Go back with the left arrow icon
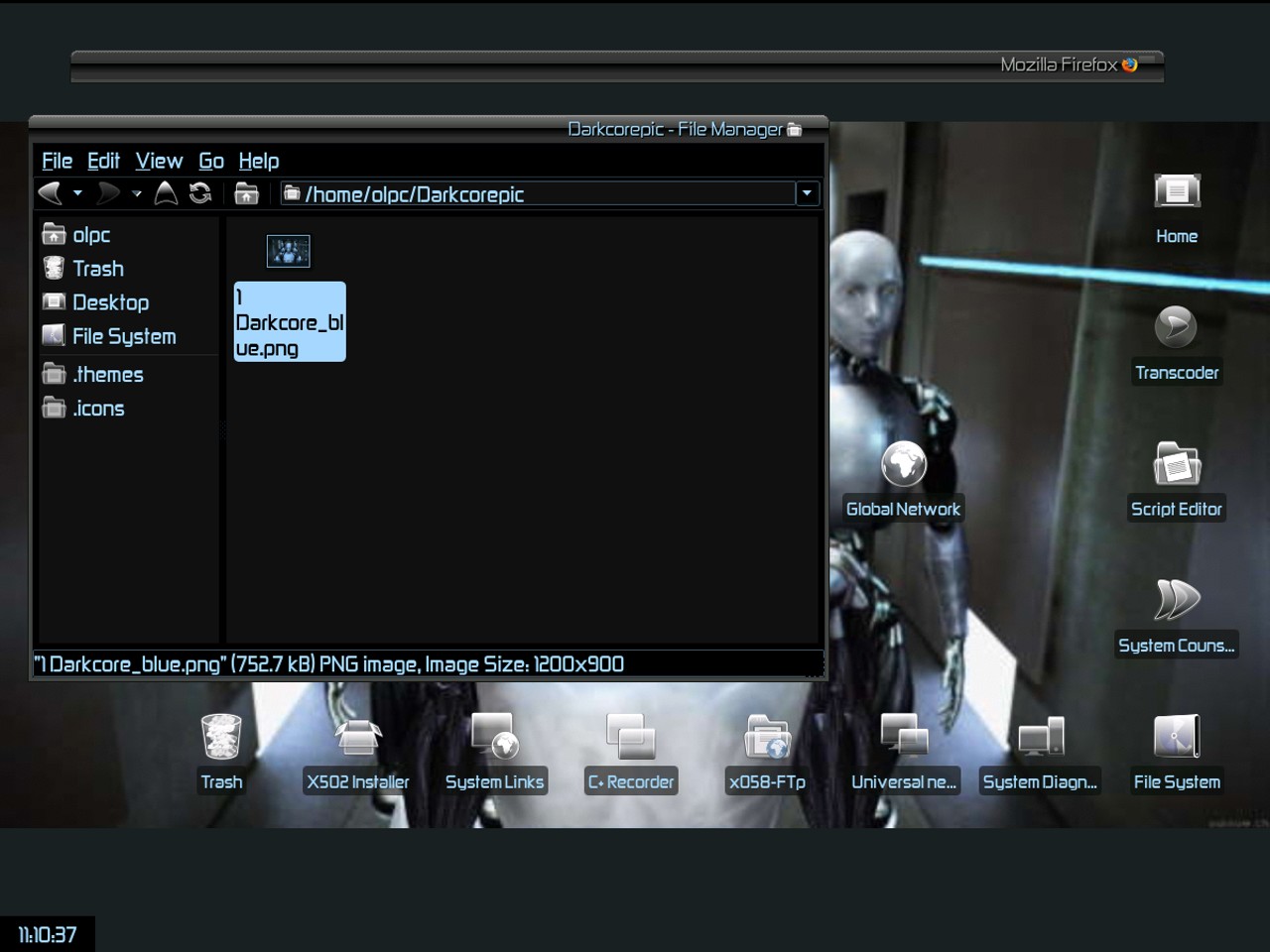The image size is (1270, 952). 51,193
